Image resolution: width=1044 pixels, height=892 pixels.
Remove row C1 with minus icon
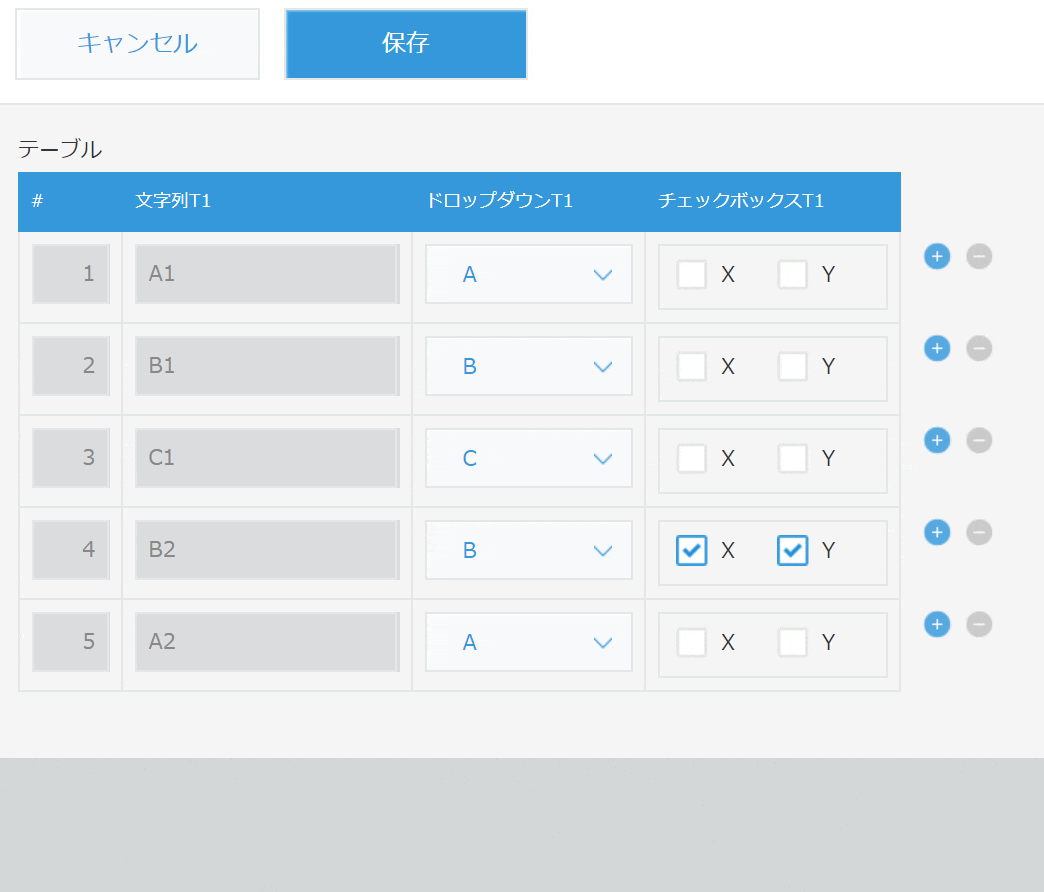click(x=979, y=440)
